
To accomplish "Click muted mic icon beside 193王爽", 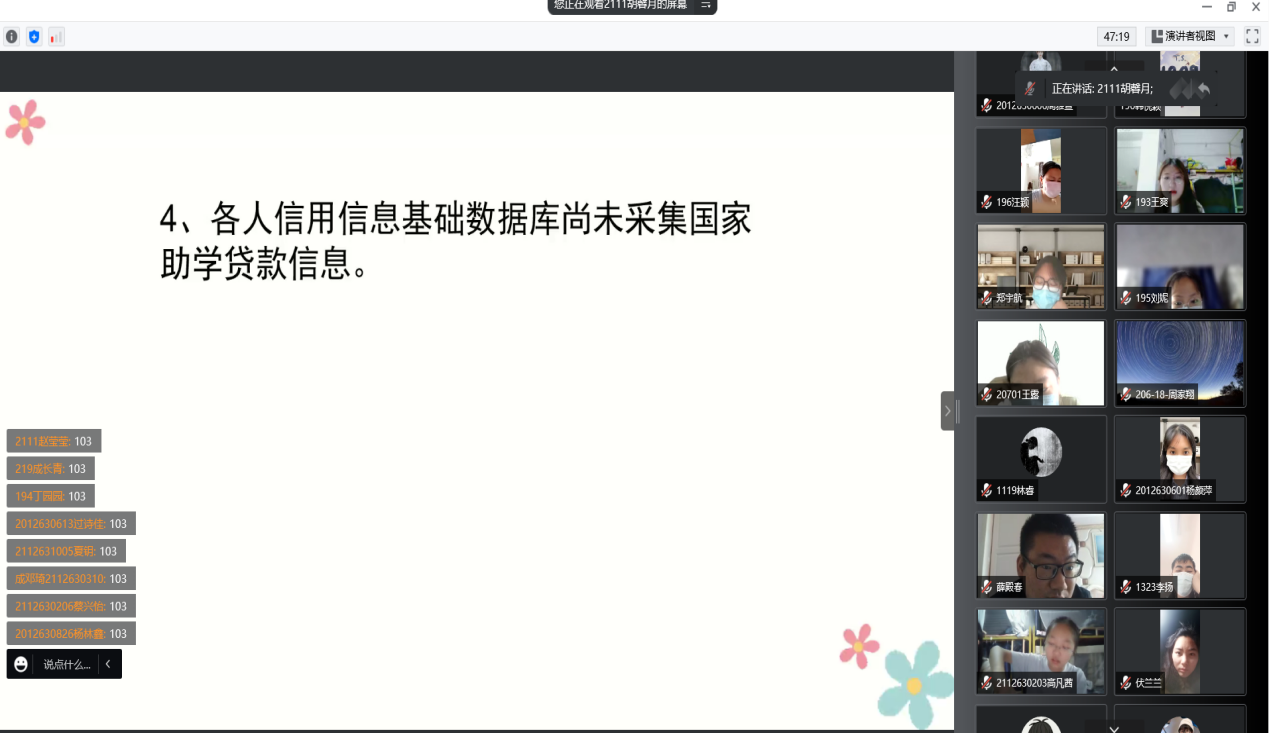I will pos(1126,202).
